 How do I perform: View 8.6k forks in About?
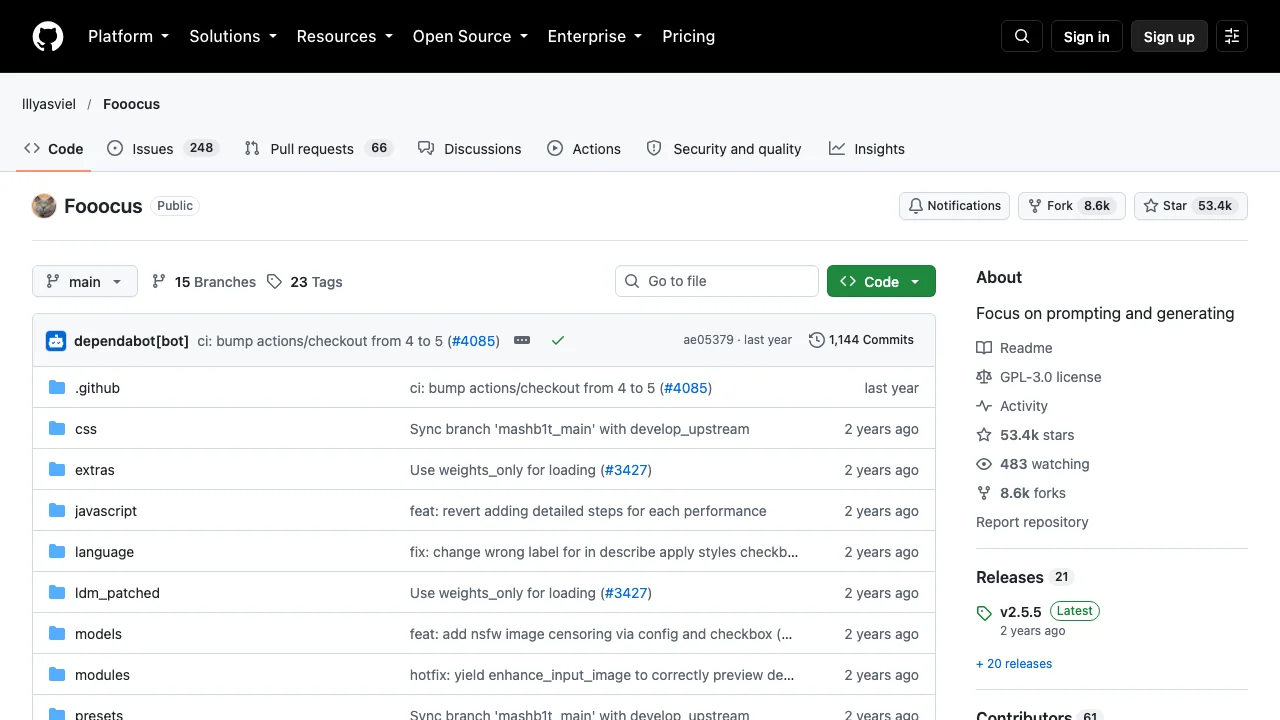[x=1021, y=493]
